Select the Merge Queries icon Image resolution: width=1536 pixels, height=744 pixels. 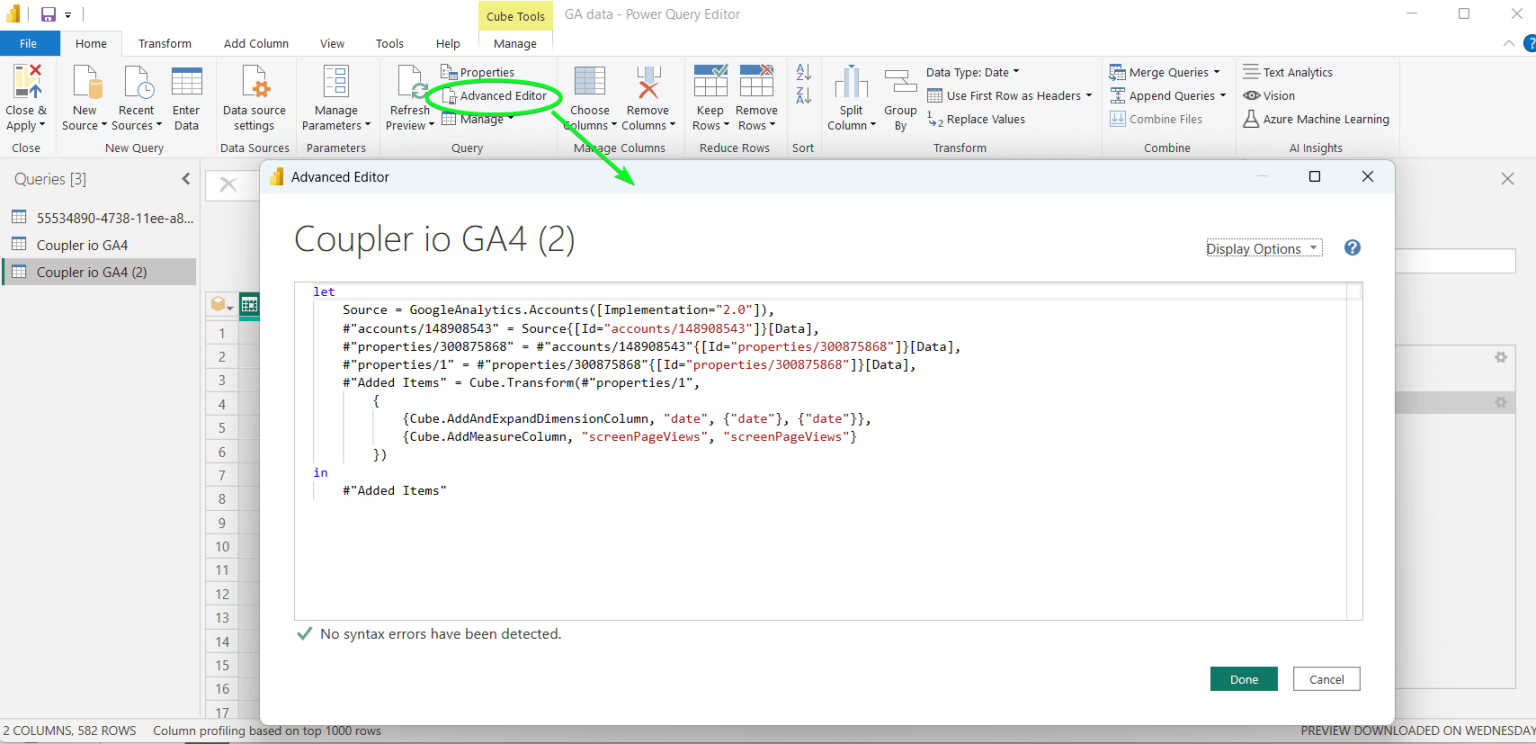(x=1115, y=71)
